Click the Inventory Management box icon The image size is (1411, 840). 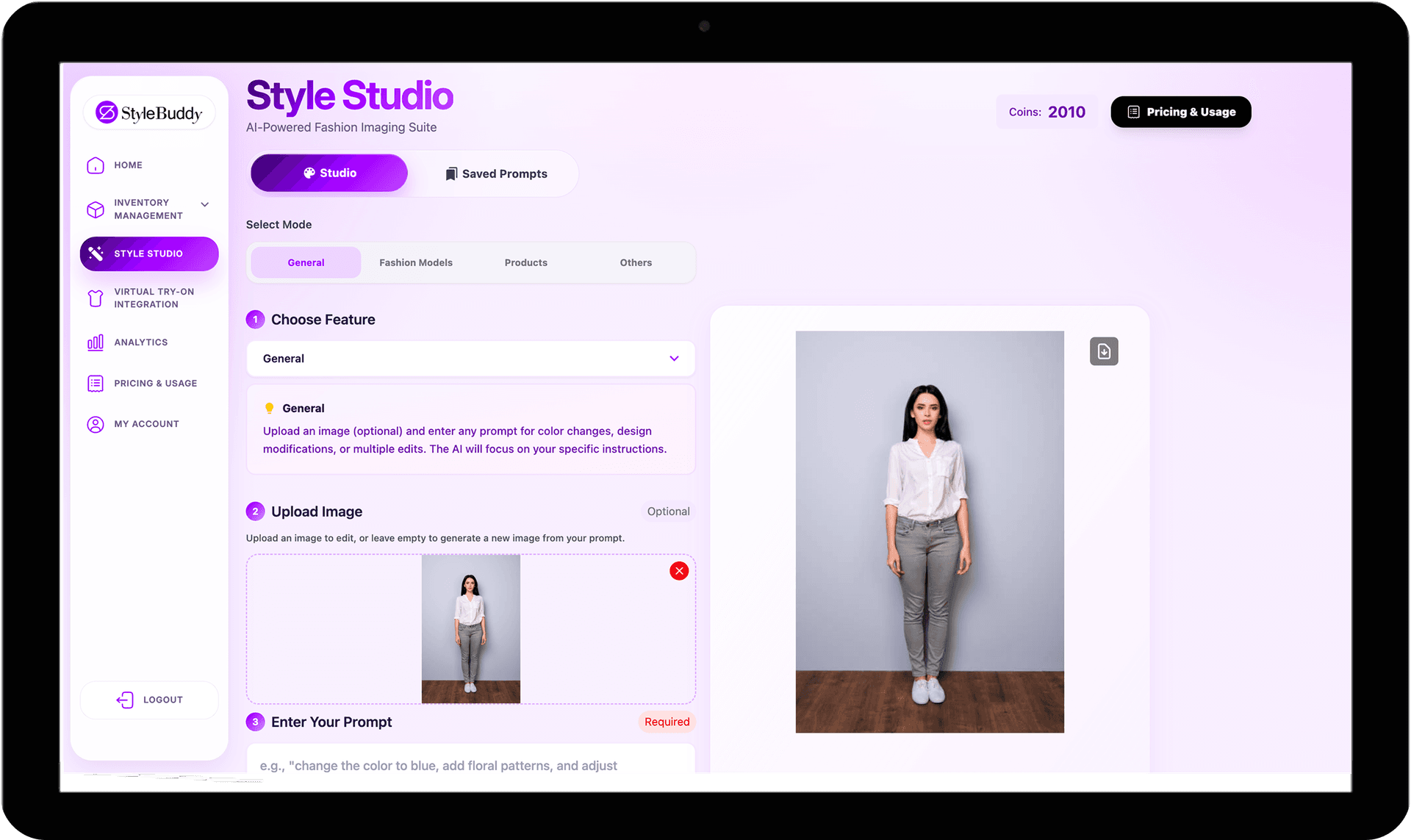96,209
